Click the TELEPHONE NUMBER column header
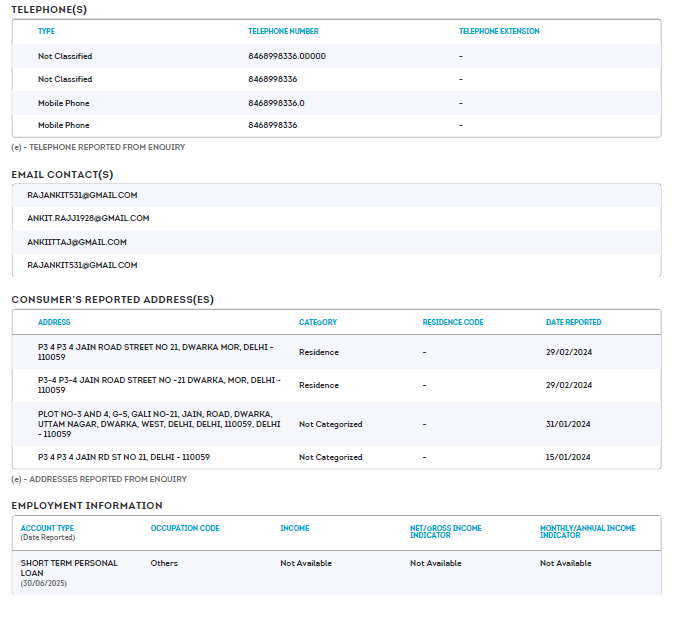This screenshot has width=675, height=637. tap(283, 31)
